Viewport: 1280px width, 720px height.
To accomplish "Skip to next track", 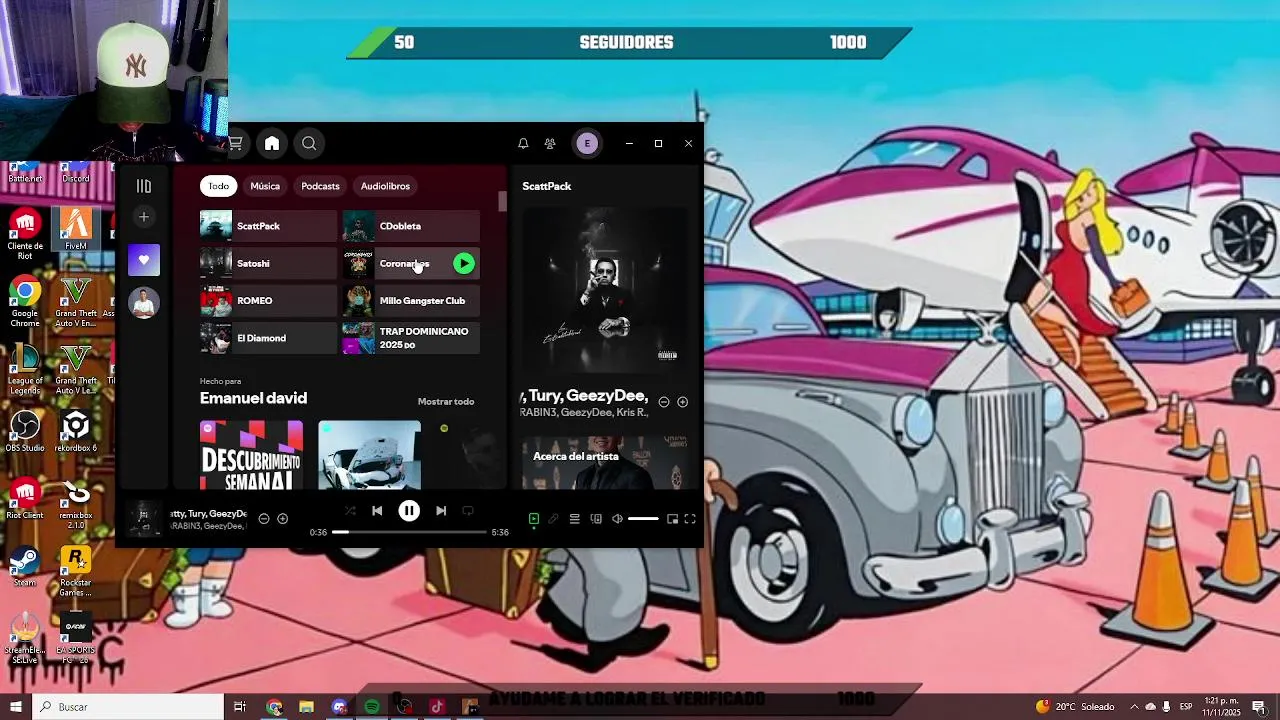I will (441, 511).
